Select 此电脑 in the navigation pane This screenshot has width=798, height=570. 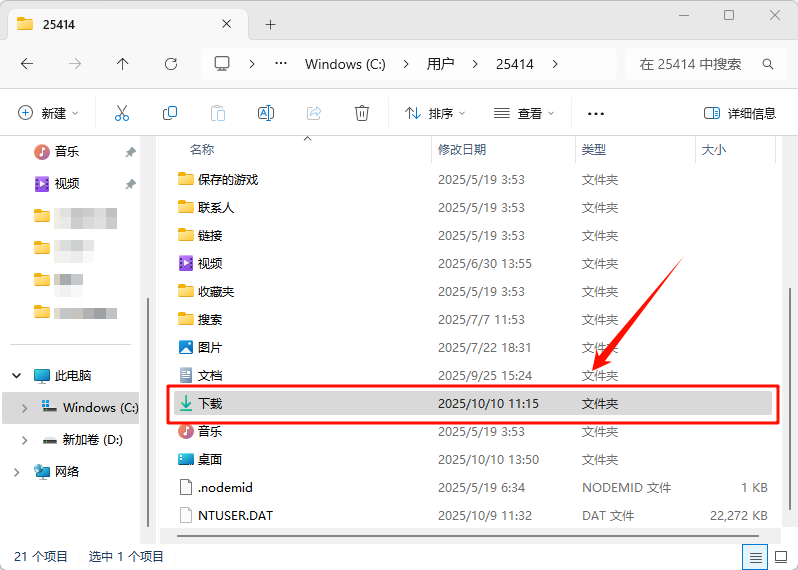[x=73, y=376]
